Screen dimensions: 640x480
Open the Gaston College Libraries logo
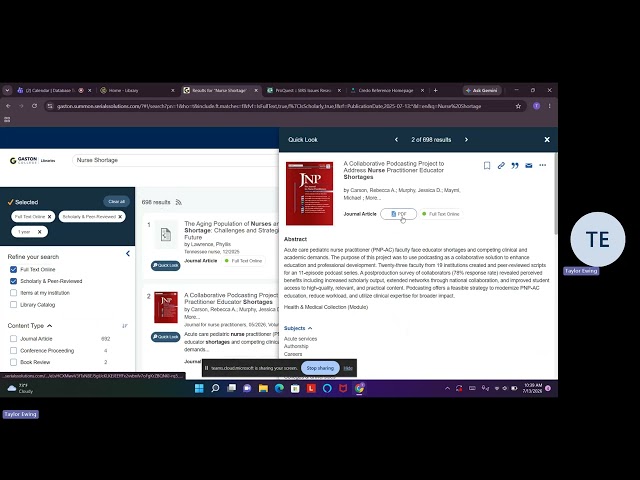[x=32, y=160]
